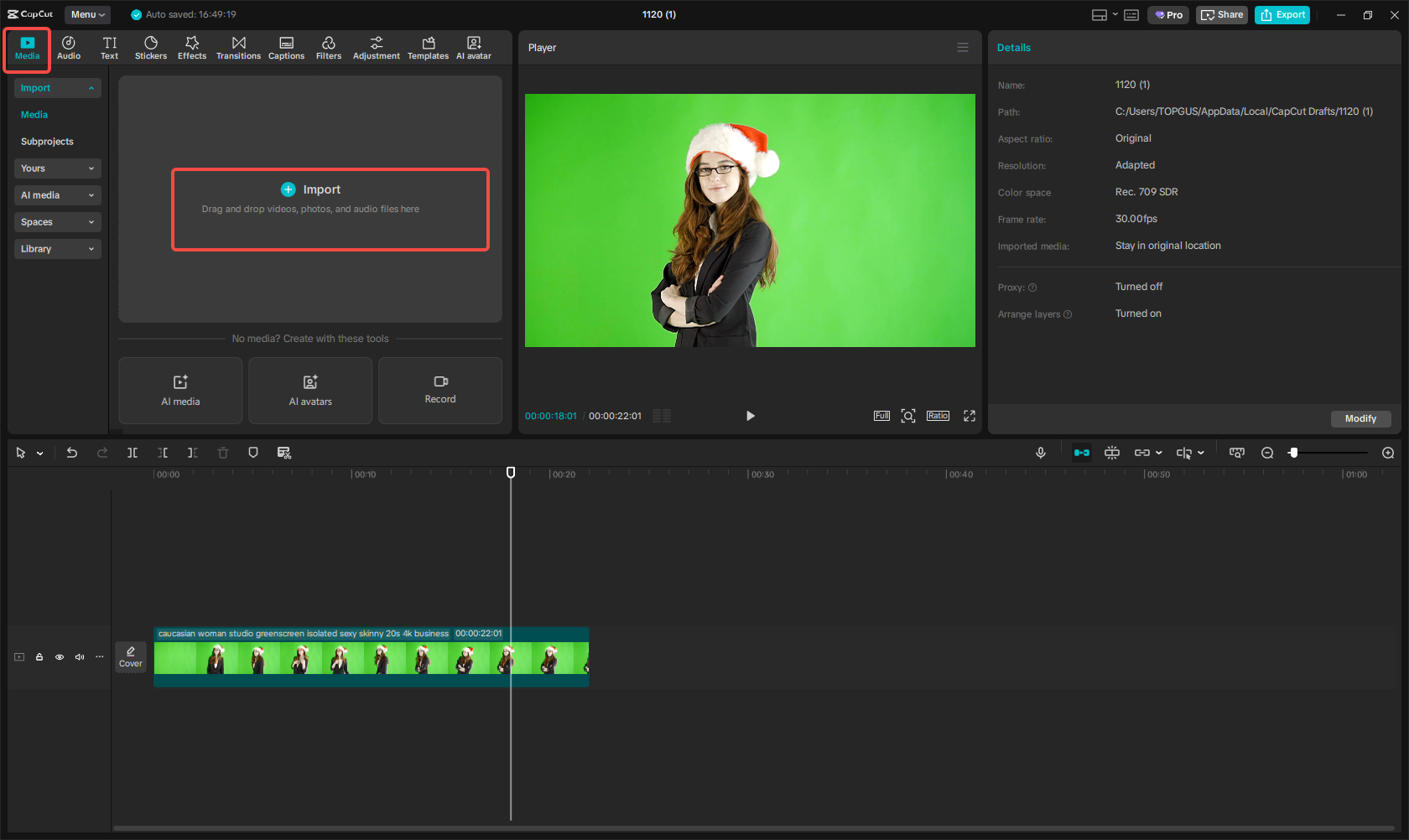Screen dimensions: 1409x840
Task: Select the Stickers panel icon
Action: 151,47
